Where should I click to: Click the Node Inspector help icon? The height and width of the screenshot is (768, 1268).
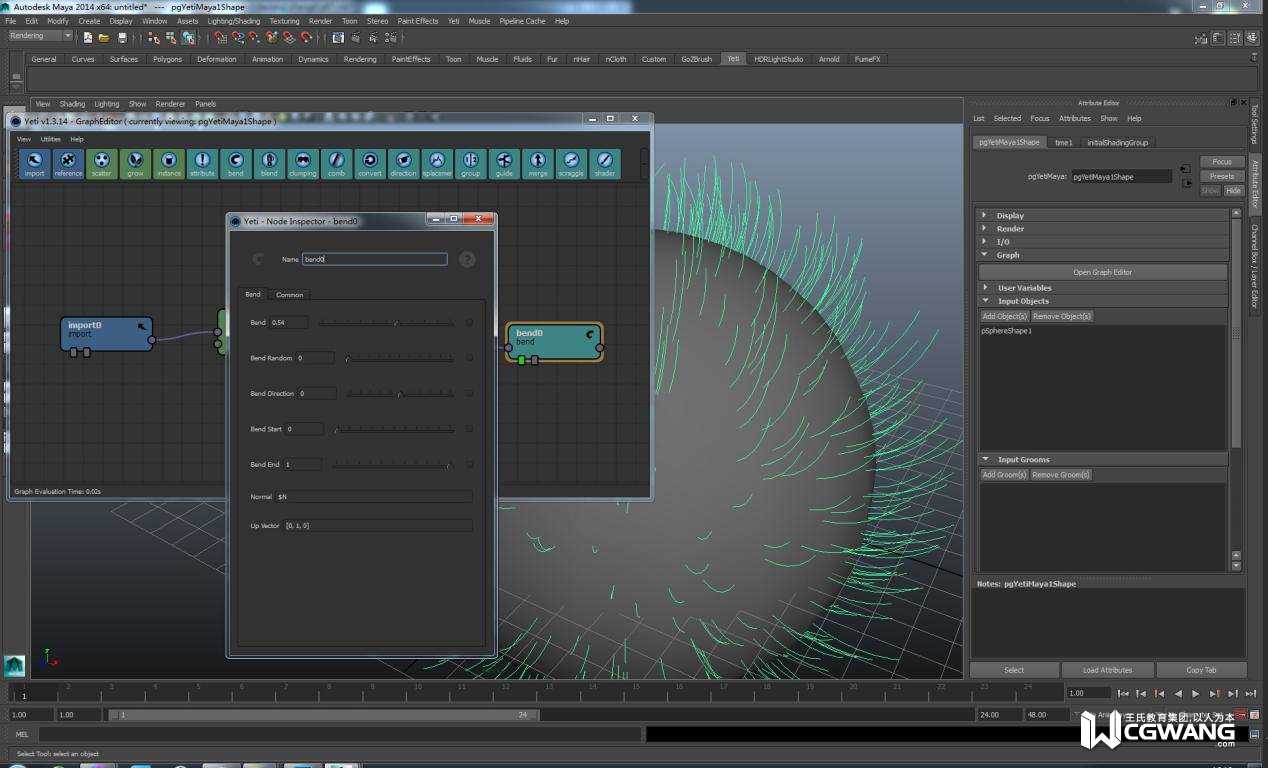click(x=466, y=259)
